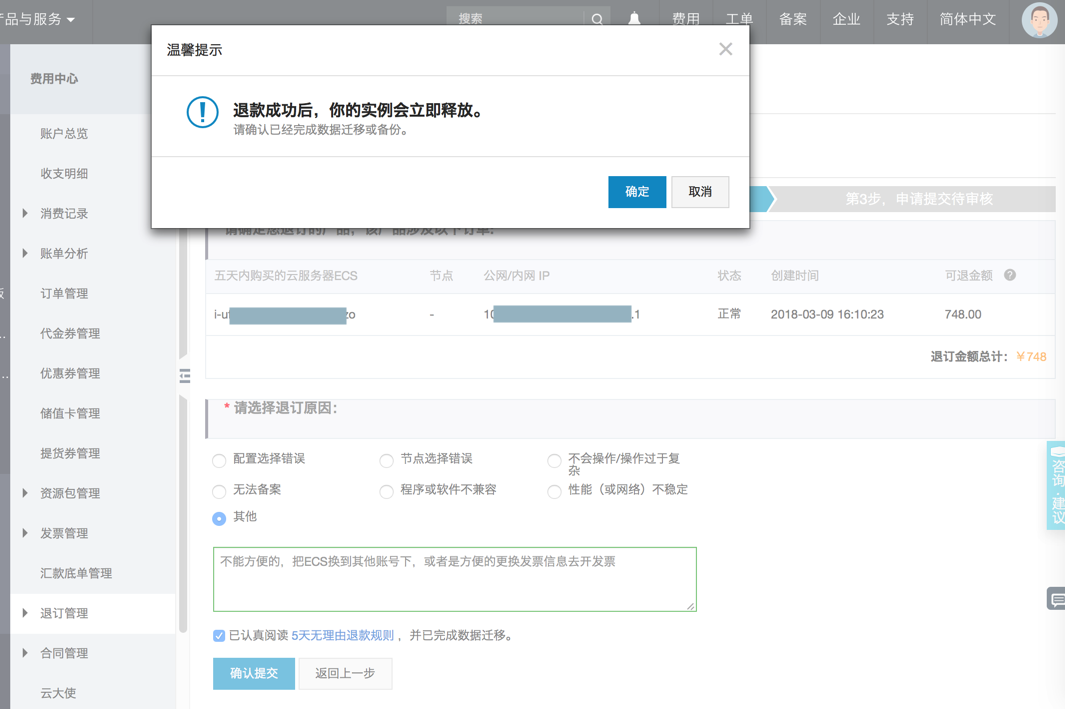Viewport: 1065px width, 709px height.
Task: Go to 账户总览 in sidebar
Action: click(x=64, y=134)
